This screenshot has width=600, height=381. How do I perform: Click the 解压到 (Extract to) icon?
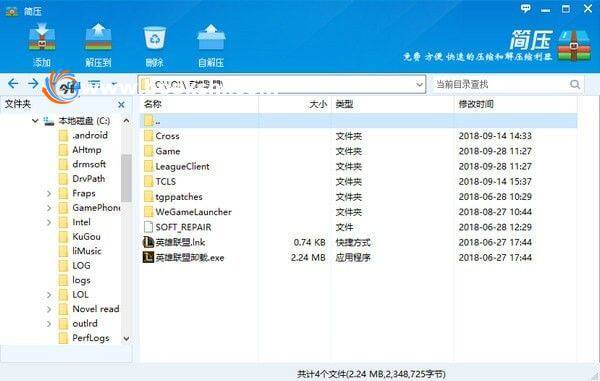point(98,37)
